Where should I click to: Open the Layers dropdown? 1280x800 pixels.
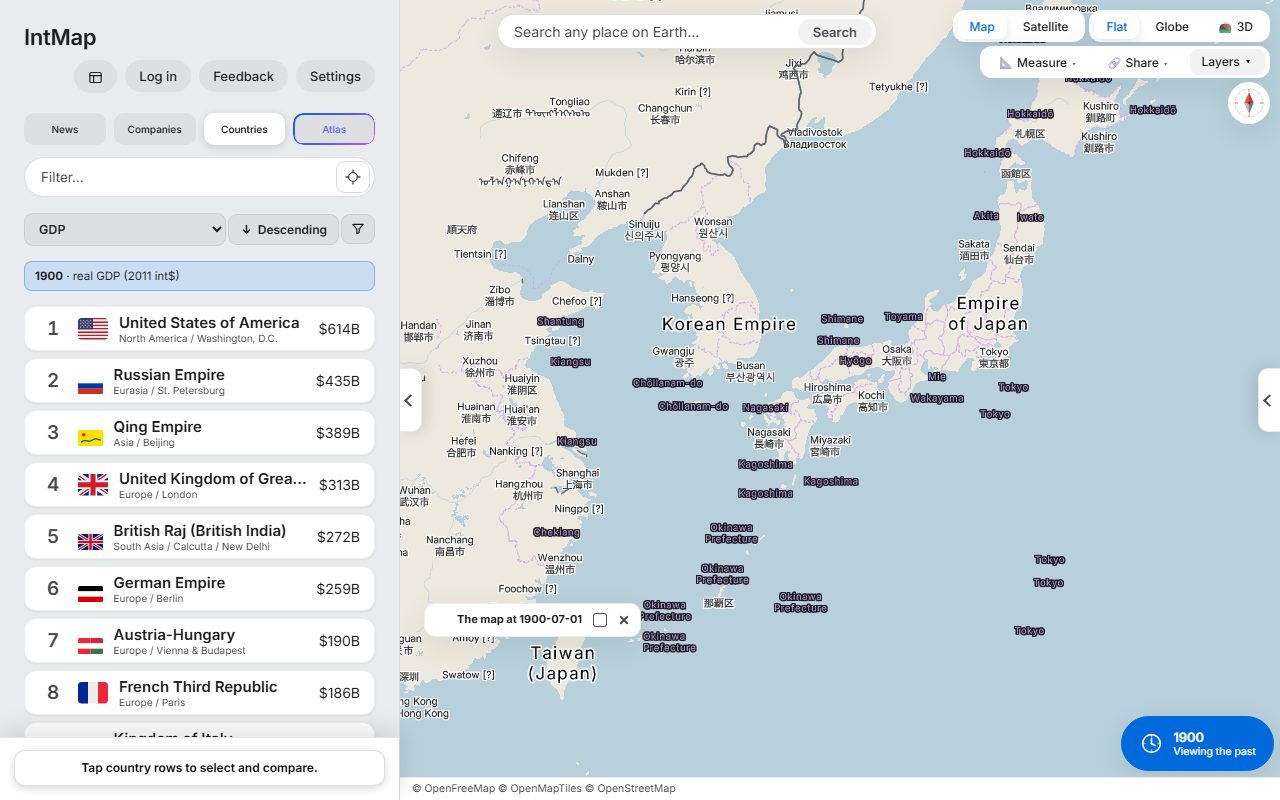click(x=1226, y=62)
